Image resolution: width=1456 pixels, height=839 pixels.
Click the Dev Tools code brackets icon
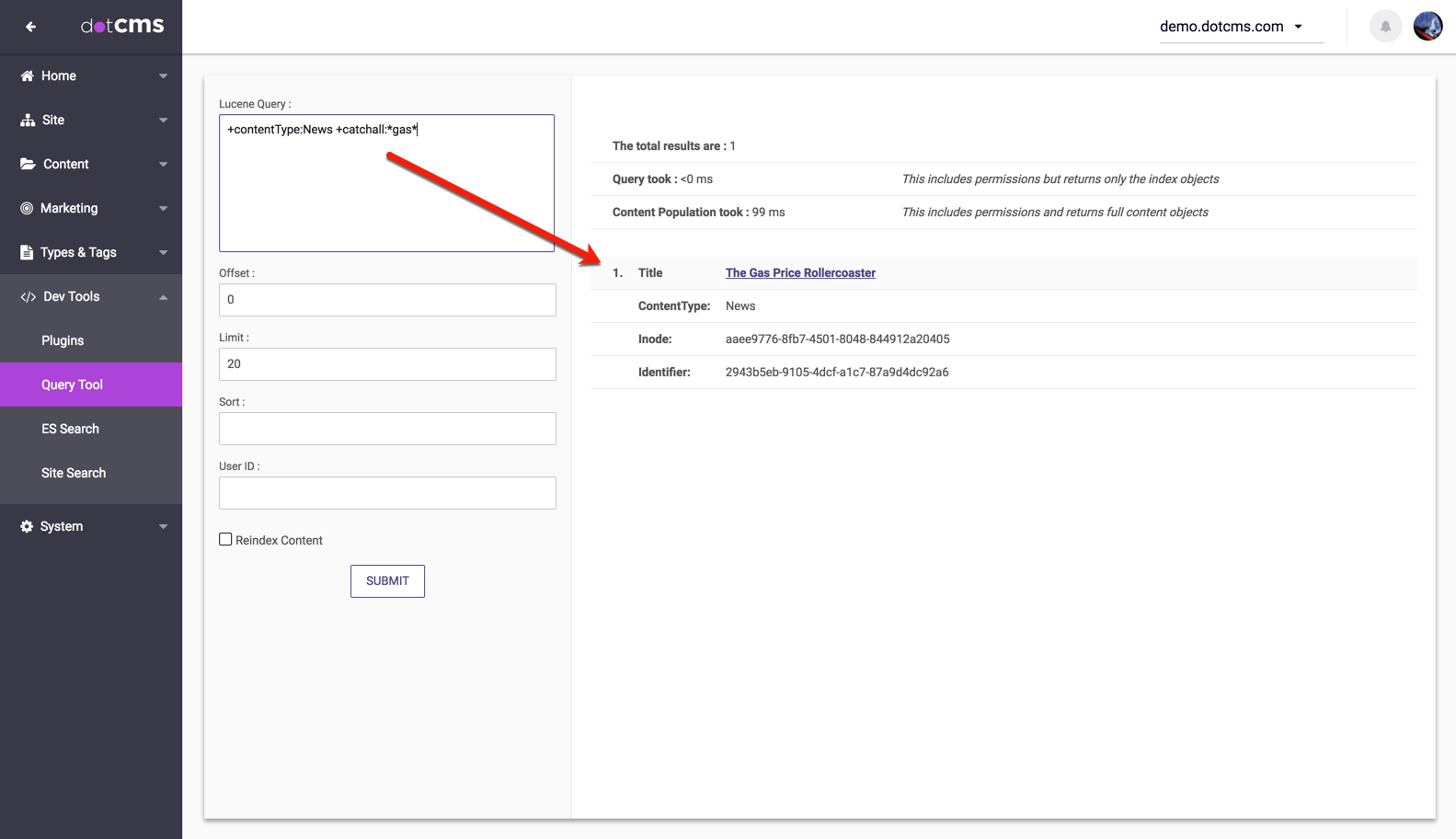pos(28,297)
